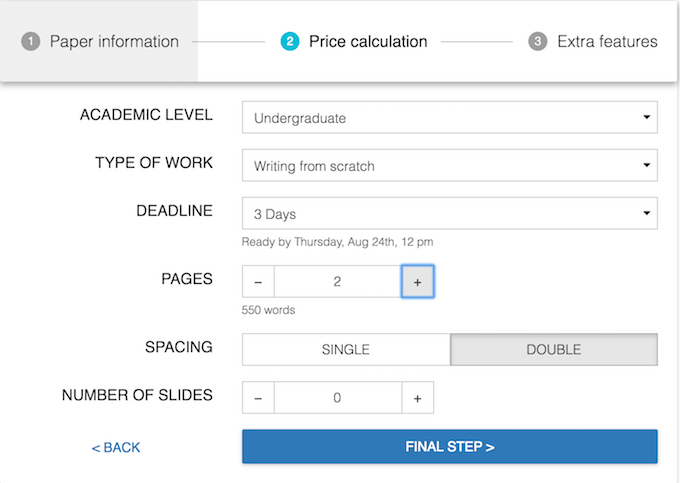Select DOUBLE spacing
The width and height of the screenshot is (680, 483).
coord(554,349)
